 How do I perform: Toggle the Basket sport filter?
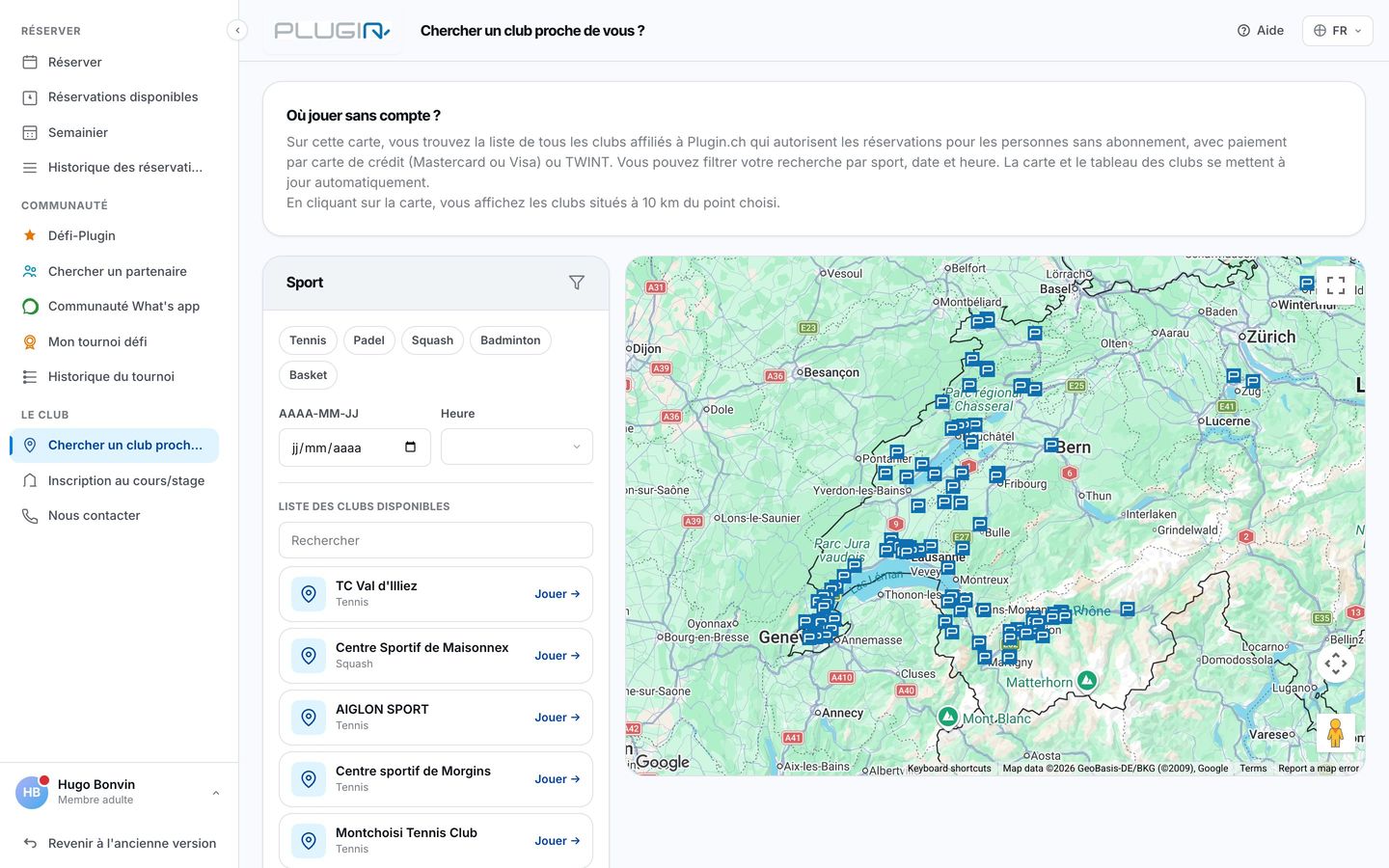308,375
